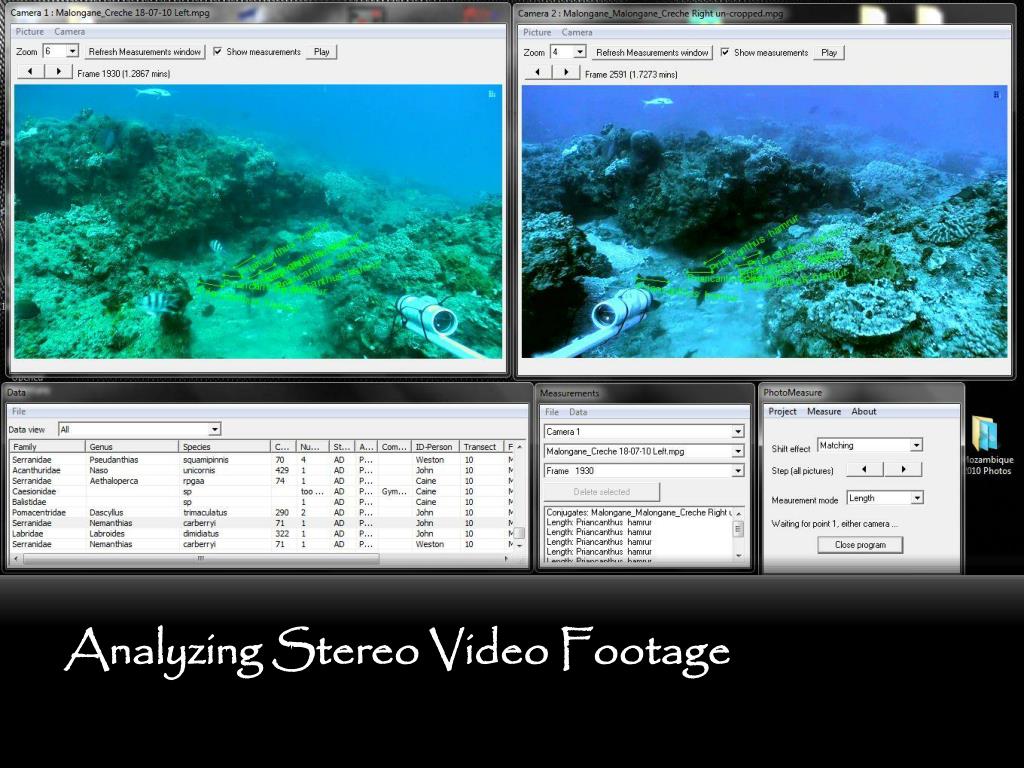Advance to next frame in Camera 1
The width and height of the screenshot is (1024, 768).
58,72
